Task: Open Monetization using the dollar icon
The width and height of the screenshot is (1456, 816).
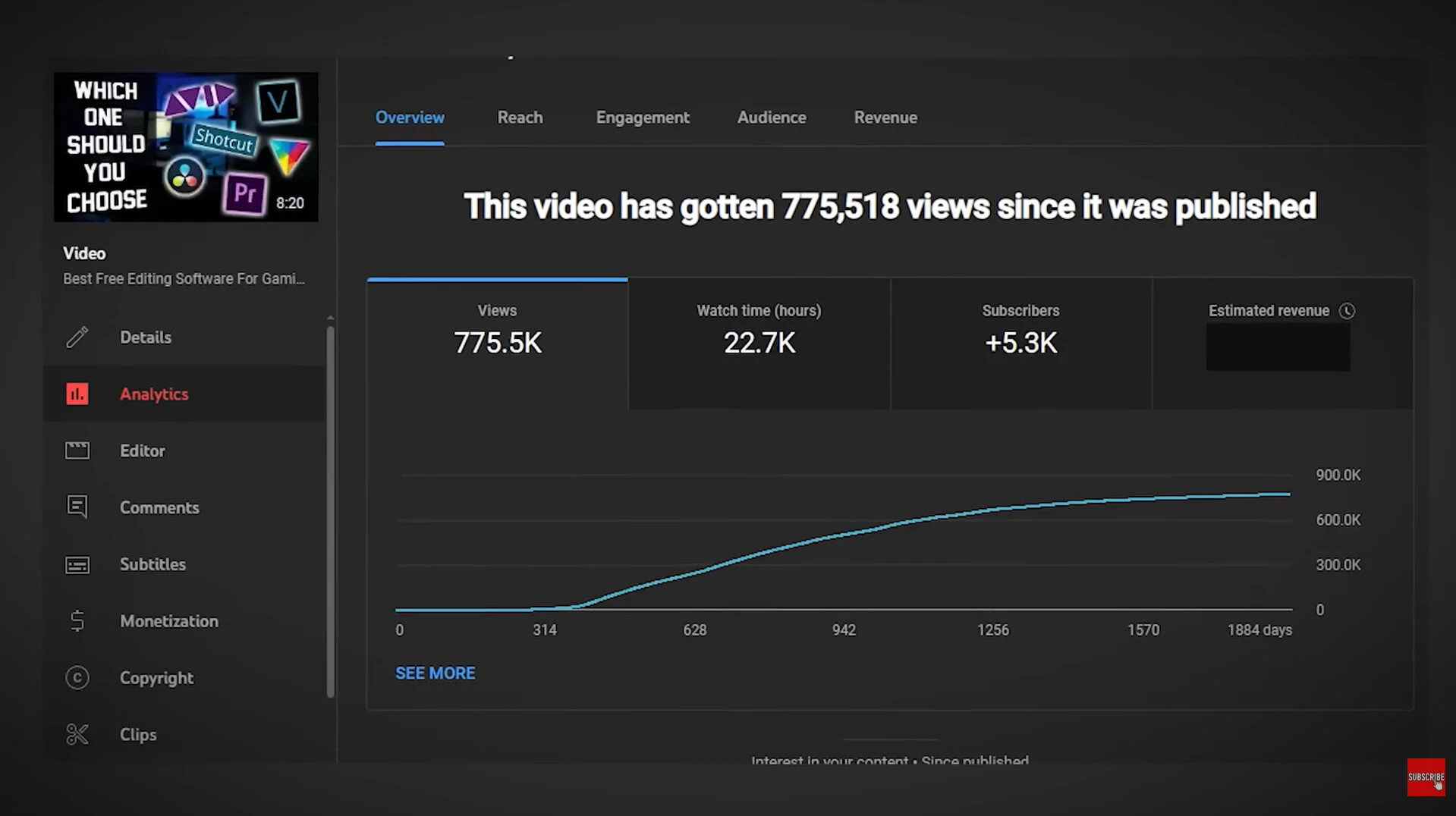Action: pos(77,621)
